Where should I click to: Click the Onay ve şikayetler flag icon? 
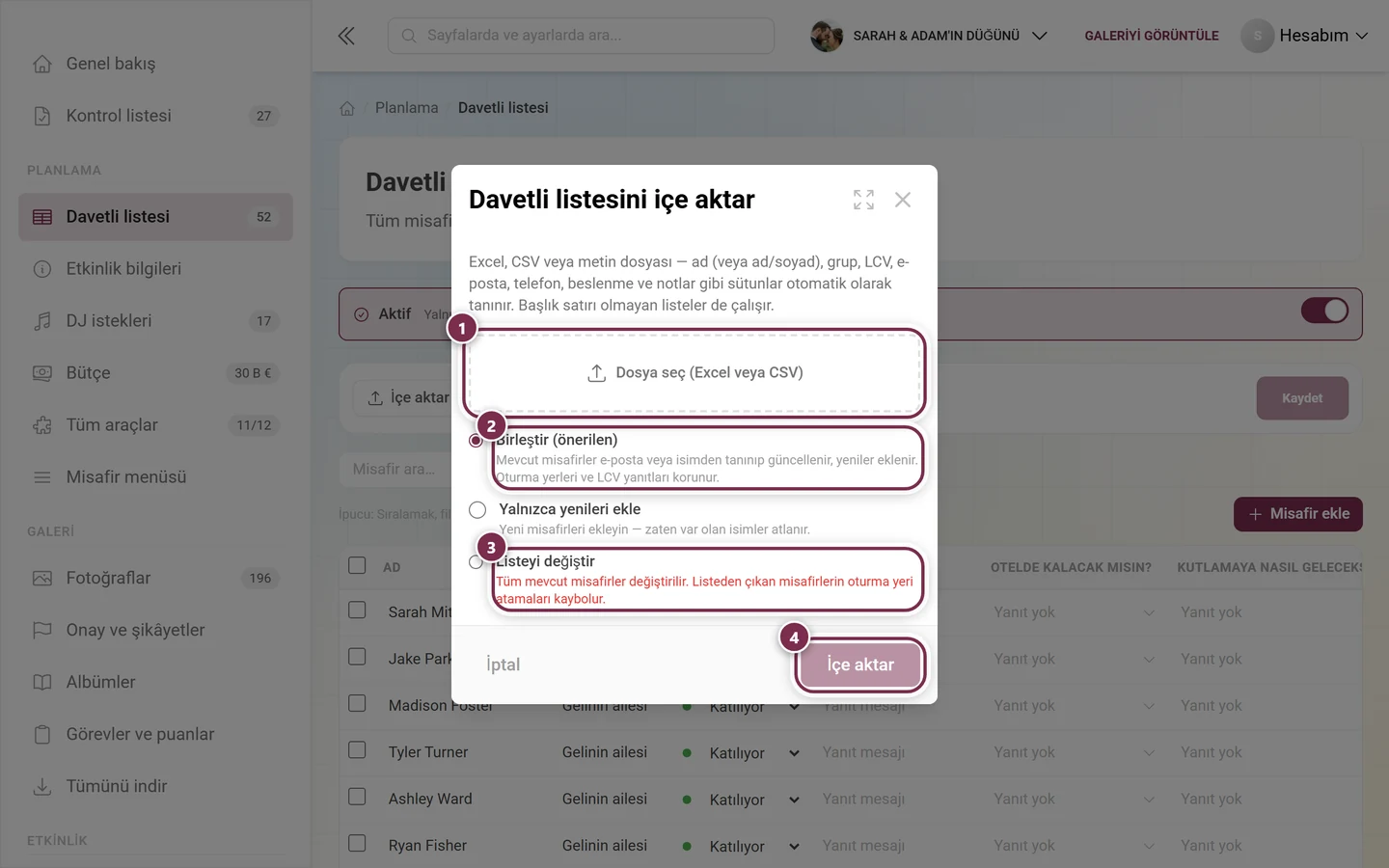(42, 631)
